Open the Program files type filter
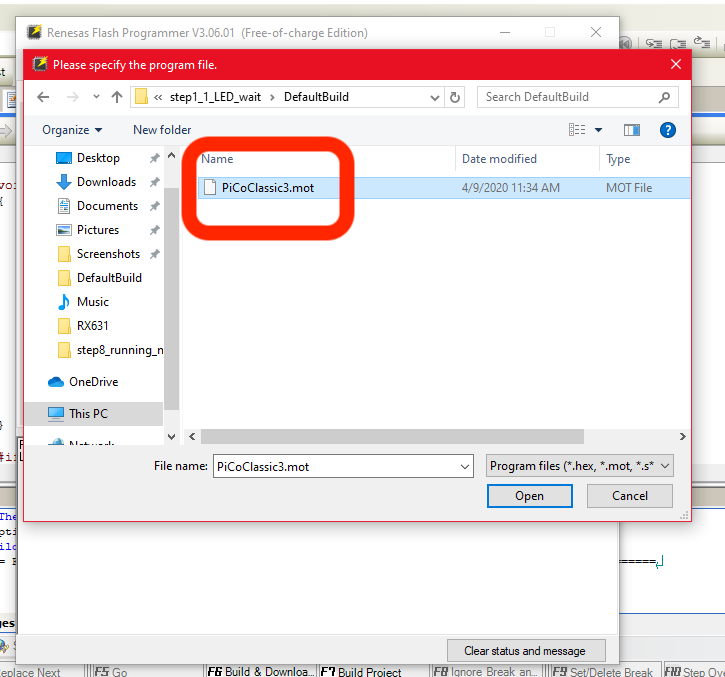Screen dimensions: 725x677 (x=579, y=466)
